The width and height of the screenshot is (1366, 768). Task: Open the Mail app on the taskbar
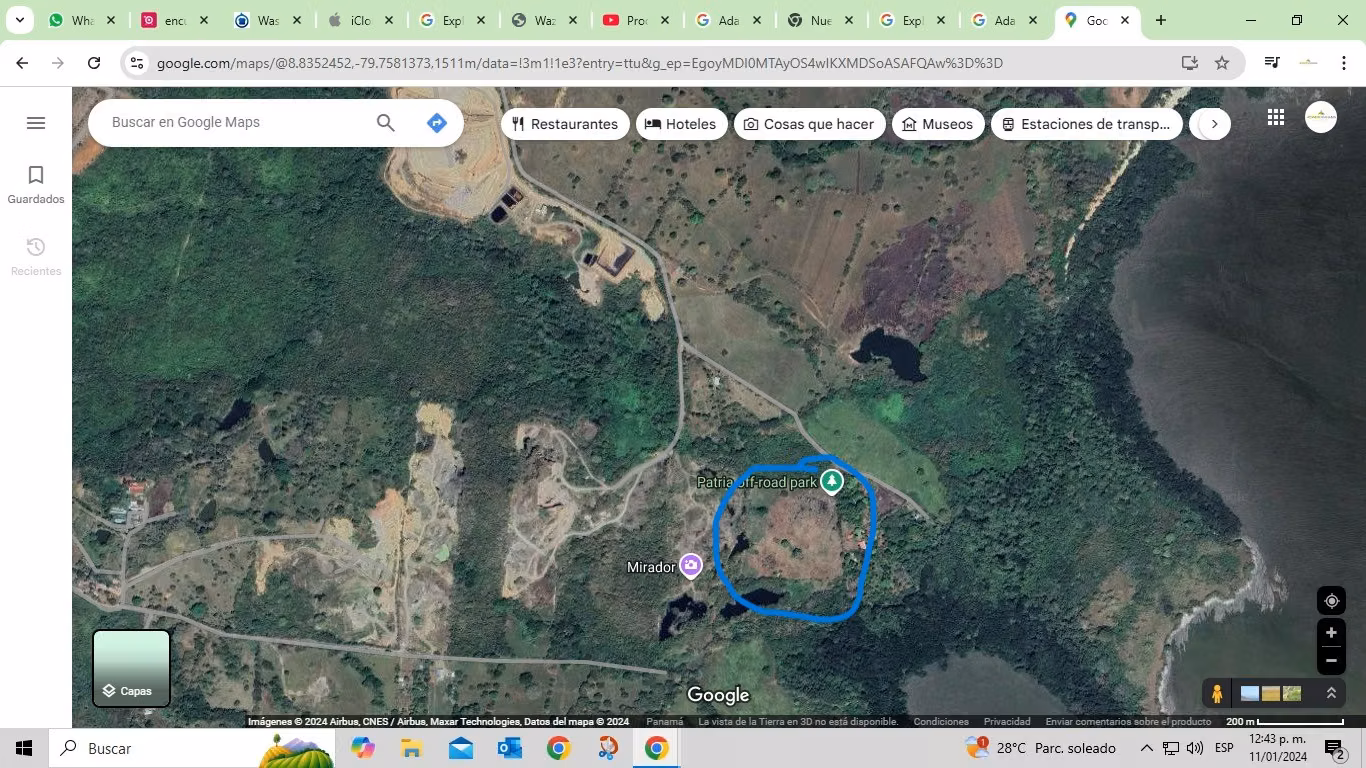(x=460, y=748)
